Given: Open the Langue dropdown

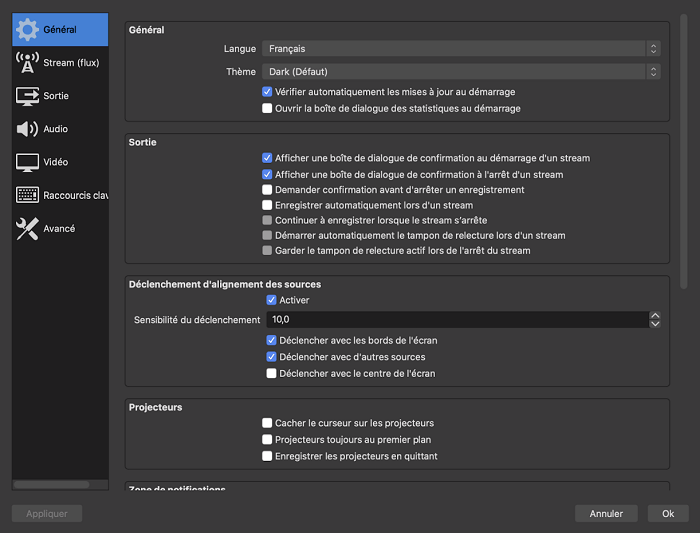Looking at the screenshot, I should [x=461, y=49].
